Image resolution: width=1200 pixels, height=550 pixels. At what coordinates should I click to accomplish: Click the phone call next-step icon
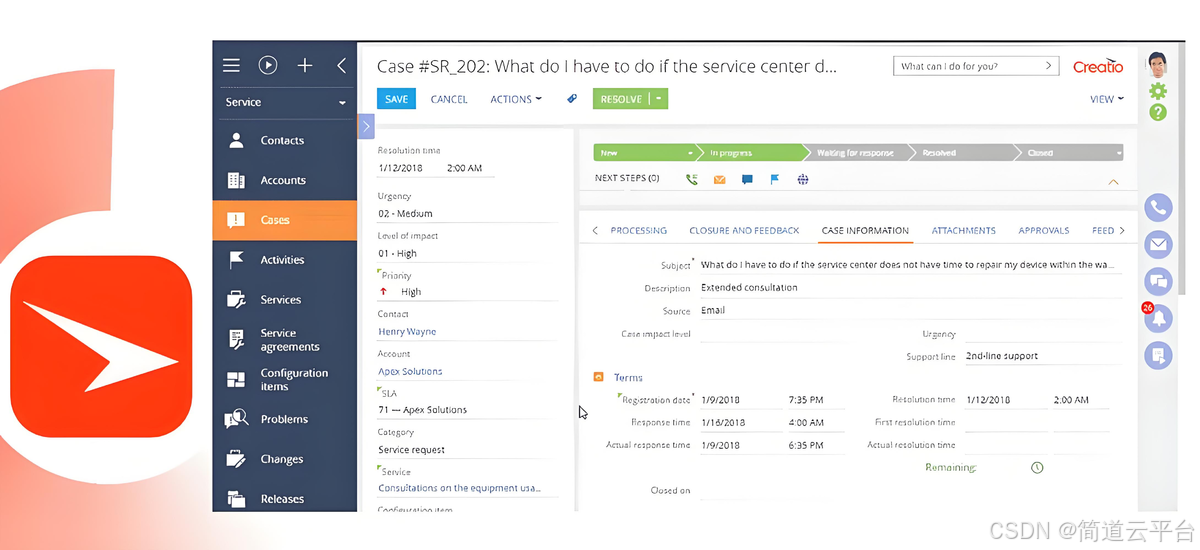tap(691, 180)
